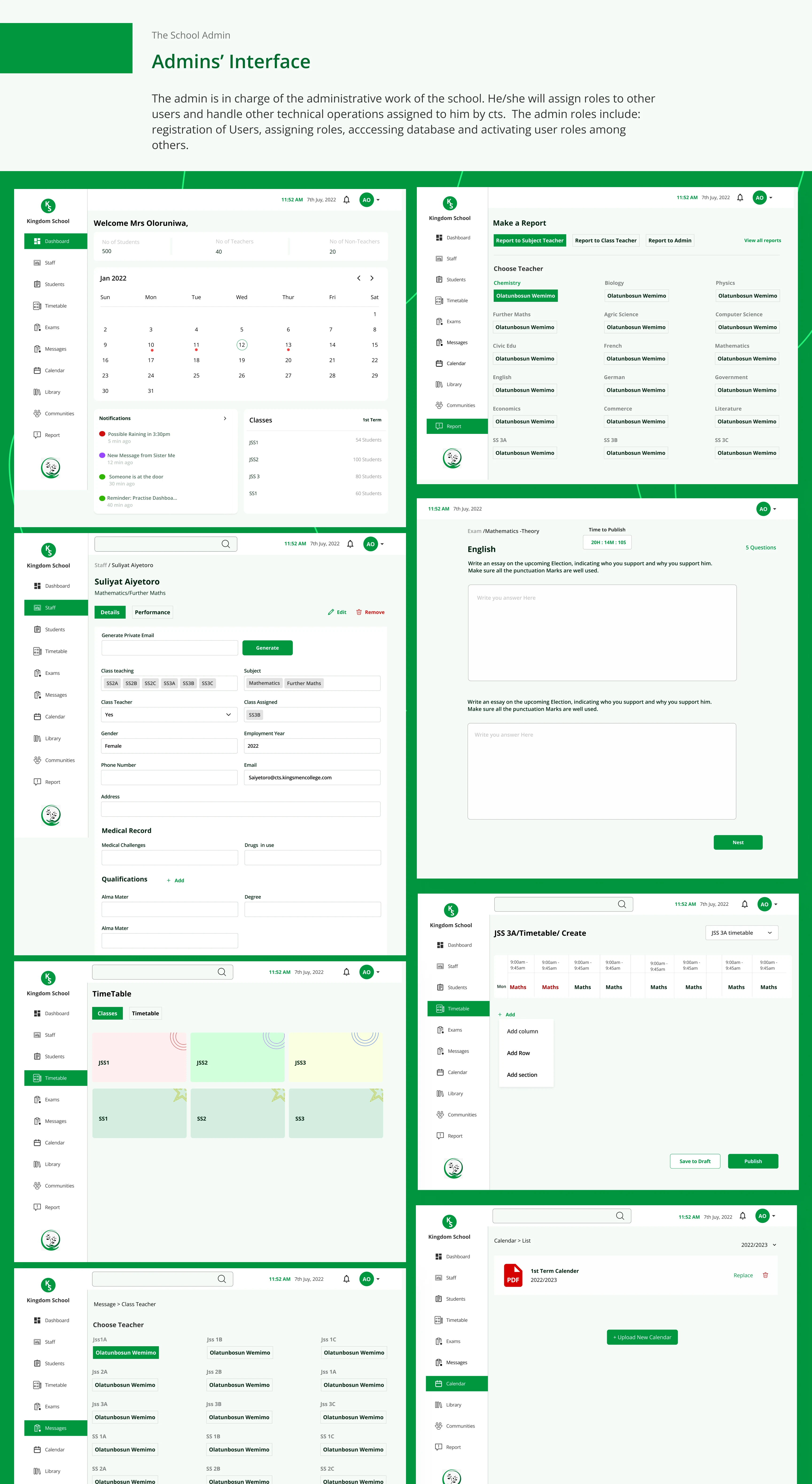
Task: Open JSS2 green class card
Action: click(238, 1057)
